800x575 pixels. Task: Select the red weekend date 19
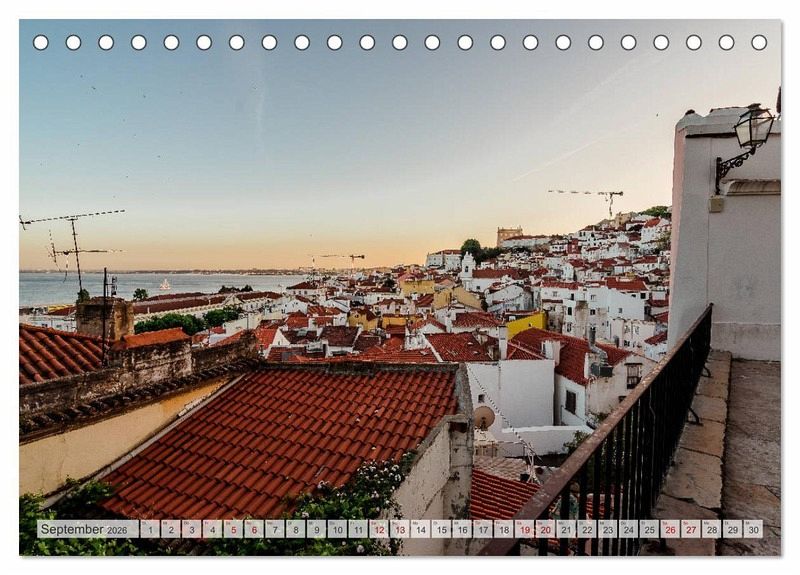(525, 529)
